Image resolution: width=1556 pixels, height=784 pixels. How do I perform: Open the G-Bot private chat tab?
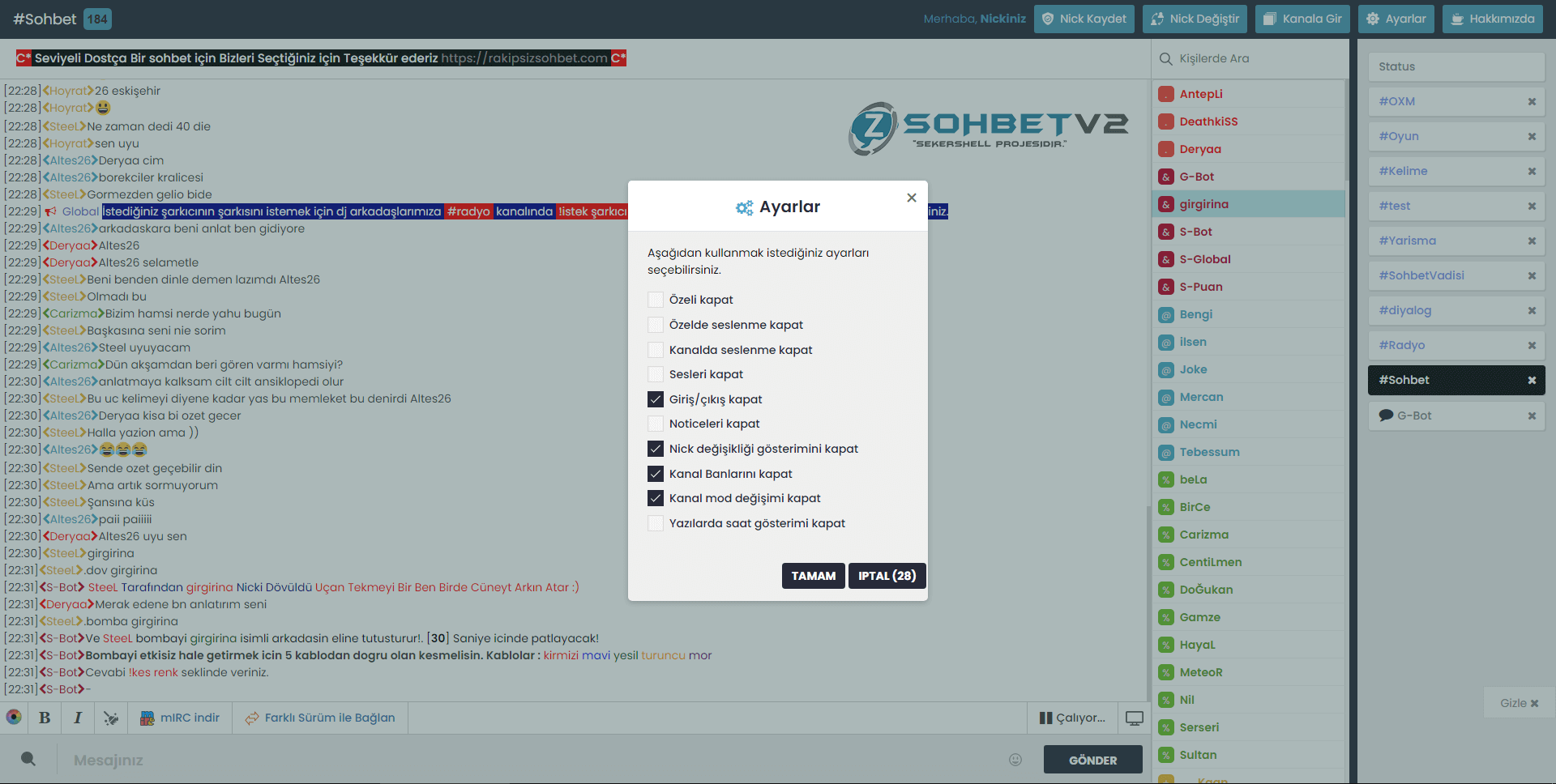pos(1456,415)
